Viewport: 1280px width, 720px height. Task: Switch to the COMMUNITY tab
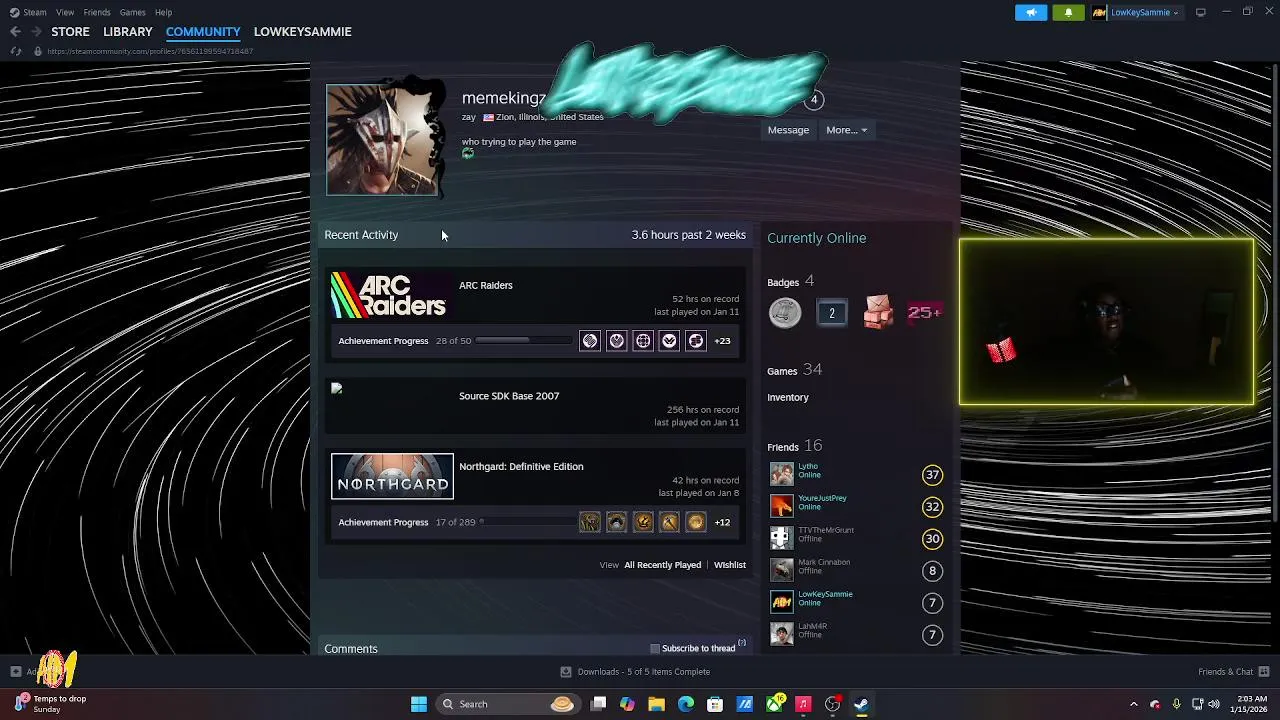pos(203,32)
